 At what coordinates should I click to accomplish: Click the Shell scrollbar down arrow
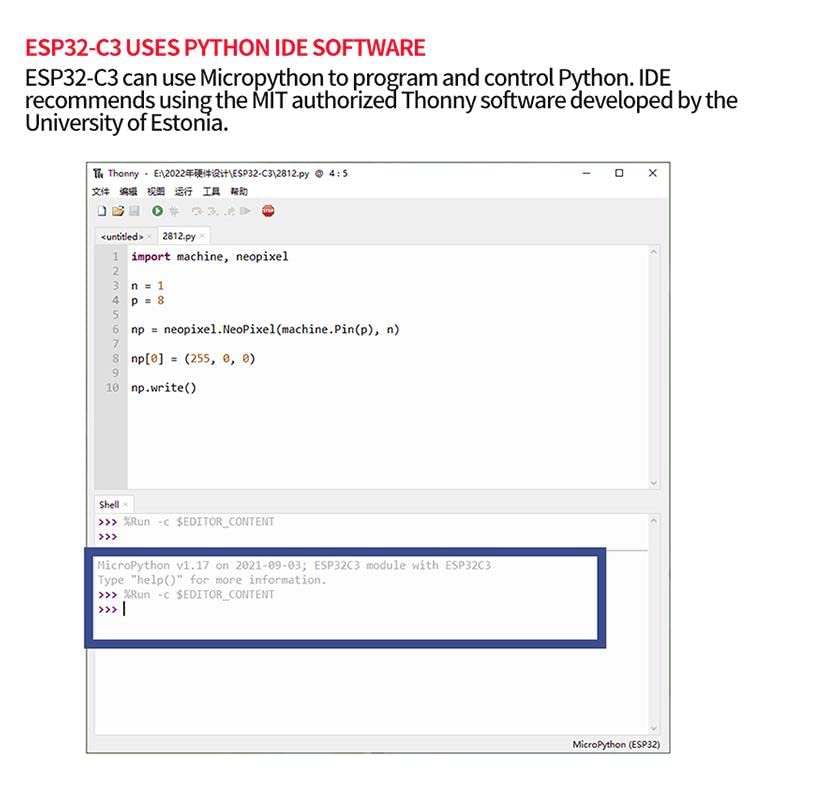[x=655, y=728]
